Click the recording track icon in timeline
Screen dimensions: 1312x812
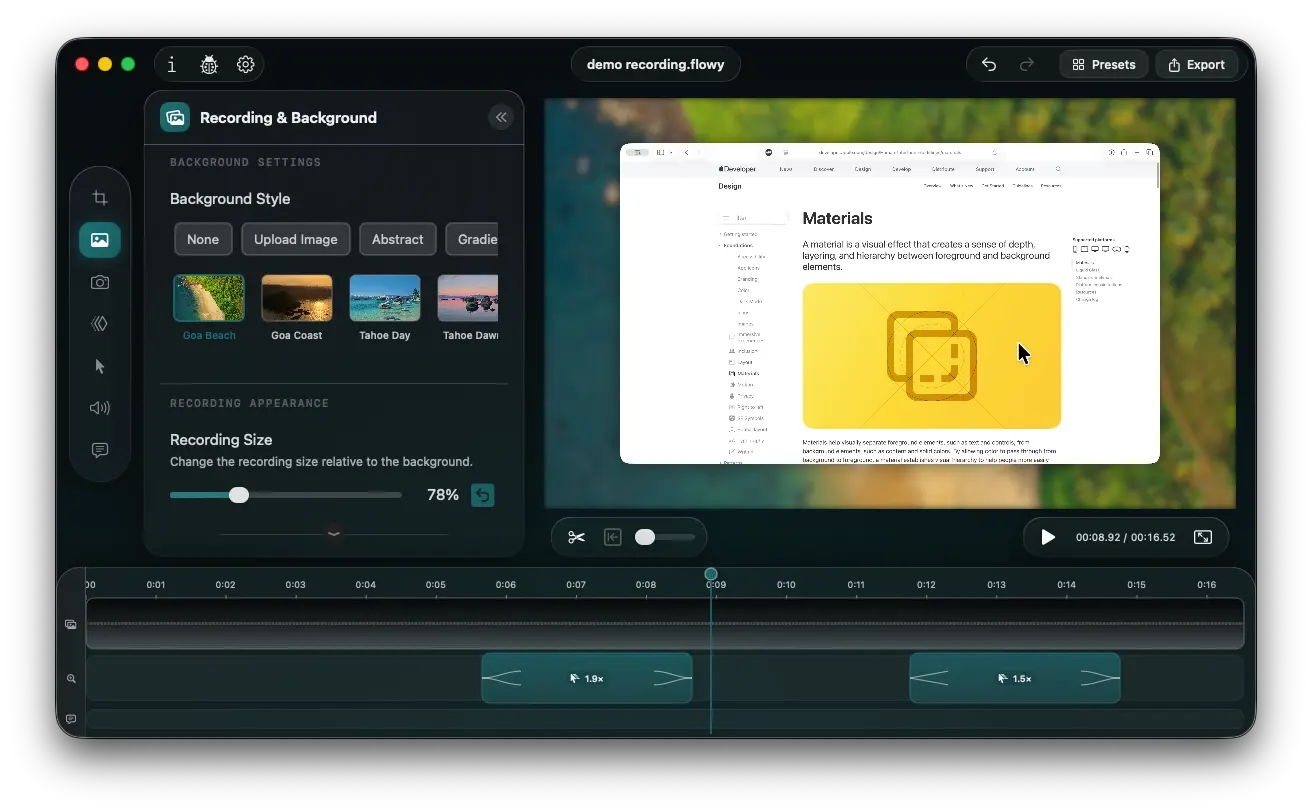71,624
